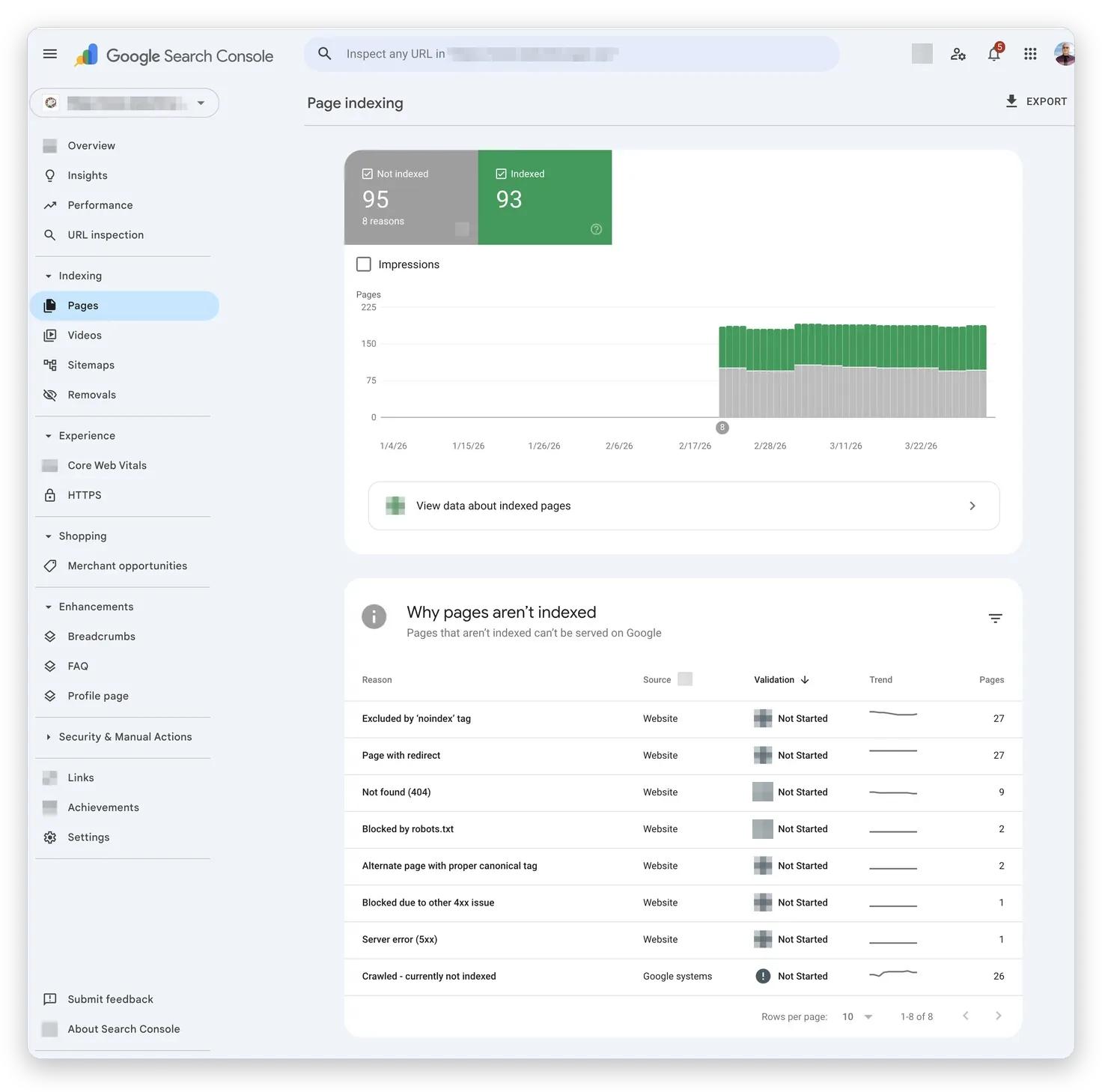The image size is (1102, 1092).
Task: Open URL inspection tool
Action: [x=124, y=234]
